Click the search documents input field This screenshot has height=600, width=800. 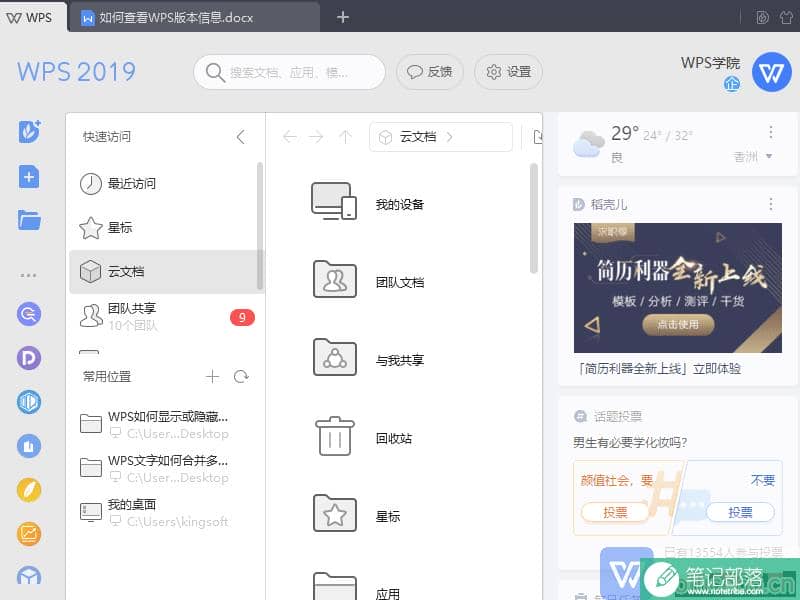[289, 72]
